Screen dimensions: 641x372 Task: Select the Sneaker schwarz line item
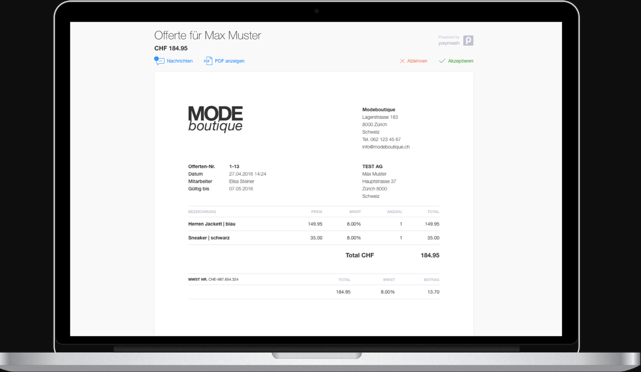pos(314,238)
